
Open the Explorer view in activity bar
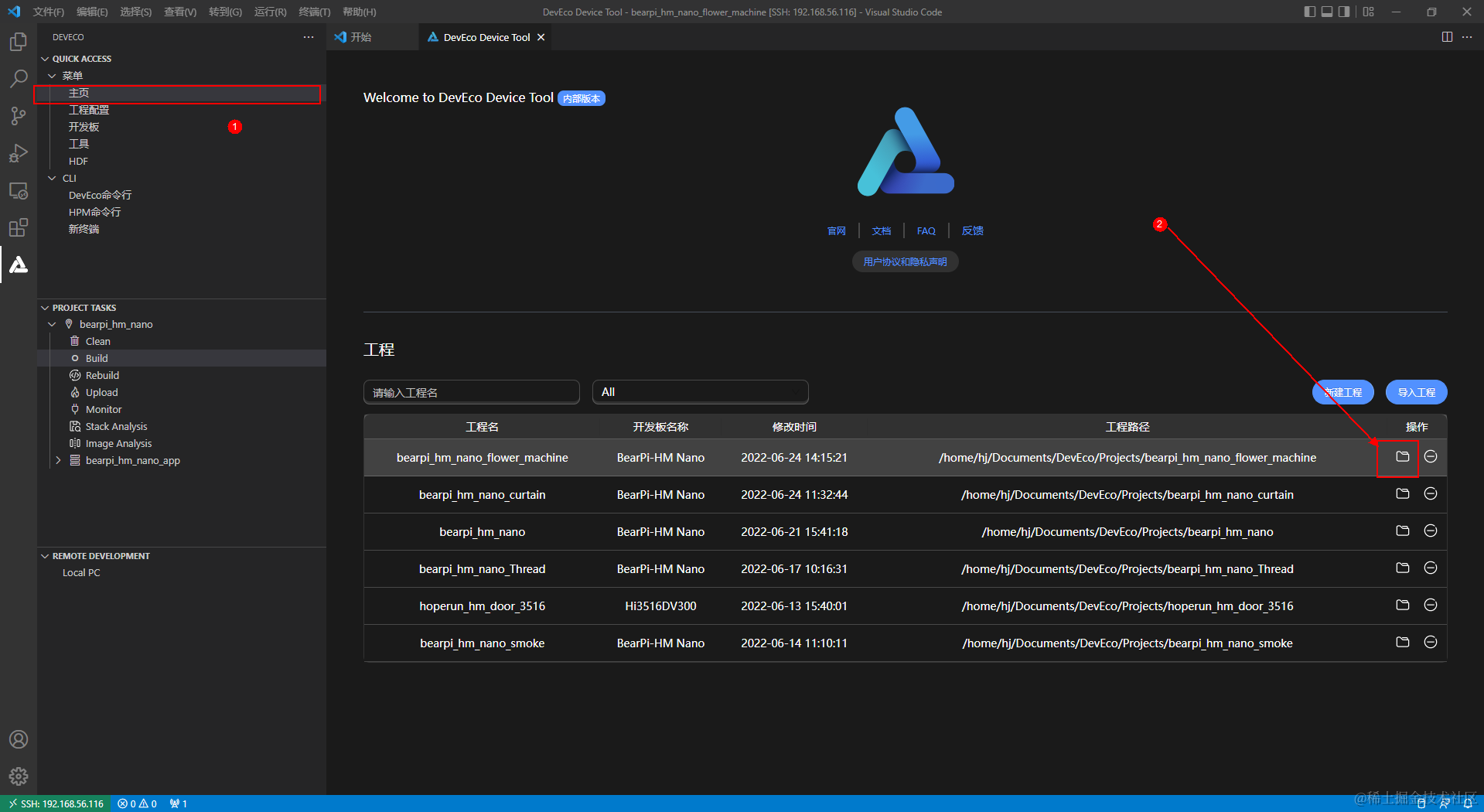pyautogui.click(x=19, y=42)
